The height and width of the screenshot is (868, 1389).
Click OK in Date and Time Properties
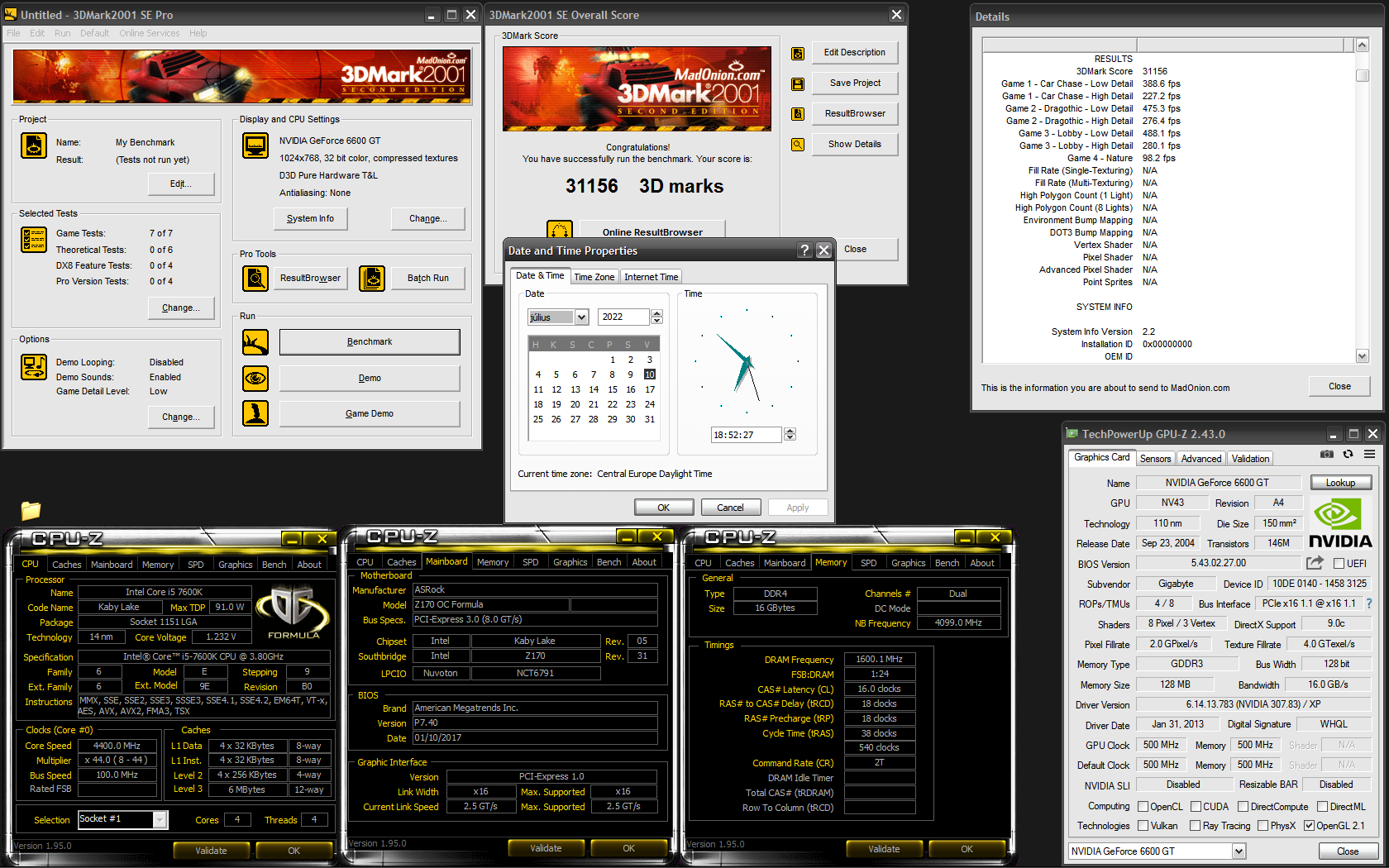pos(663,508)
